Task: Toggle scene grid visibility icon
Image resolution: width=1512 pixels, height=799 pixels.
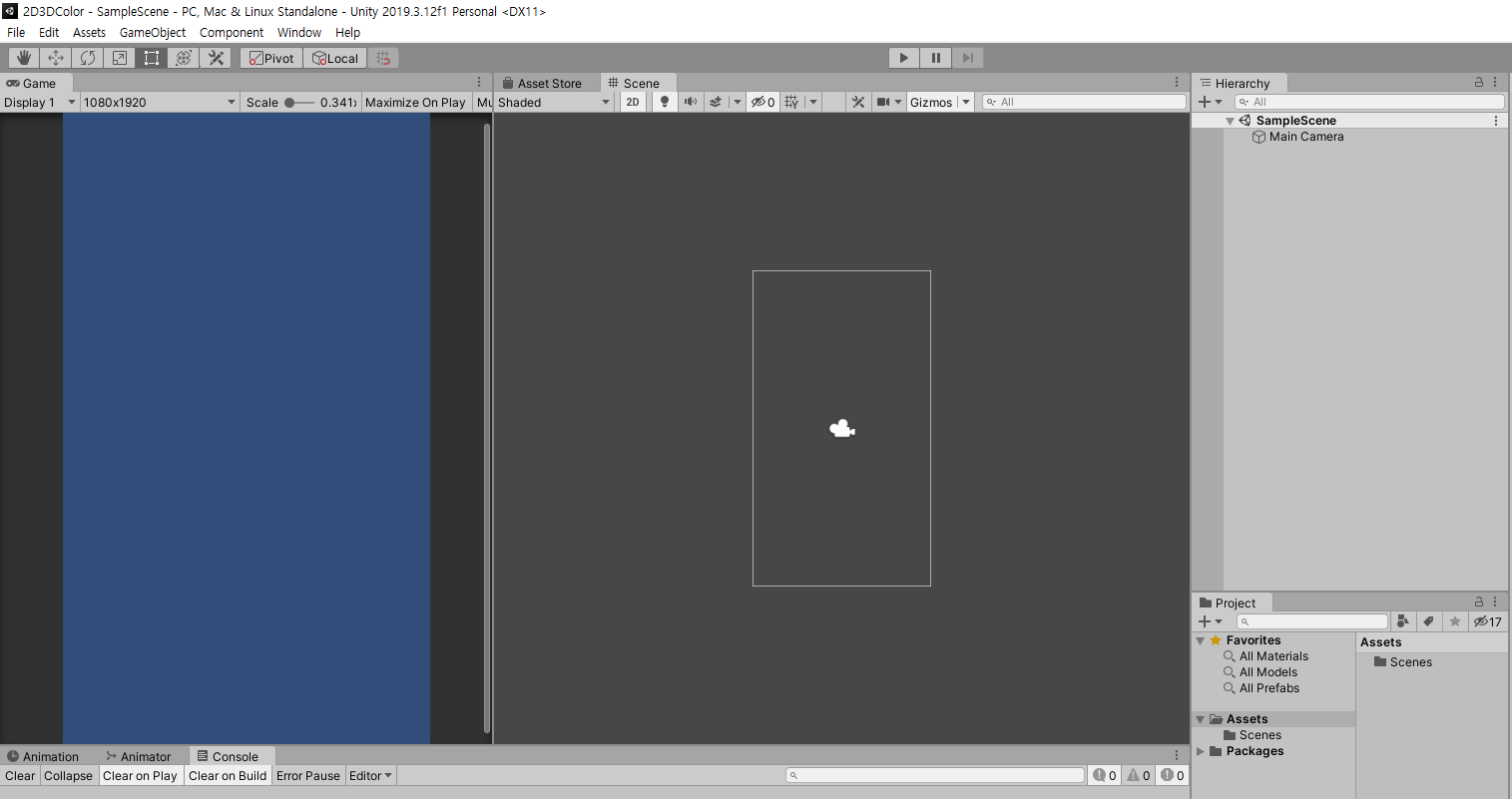Action: pyautogui.click(x=791, y=102)
